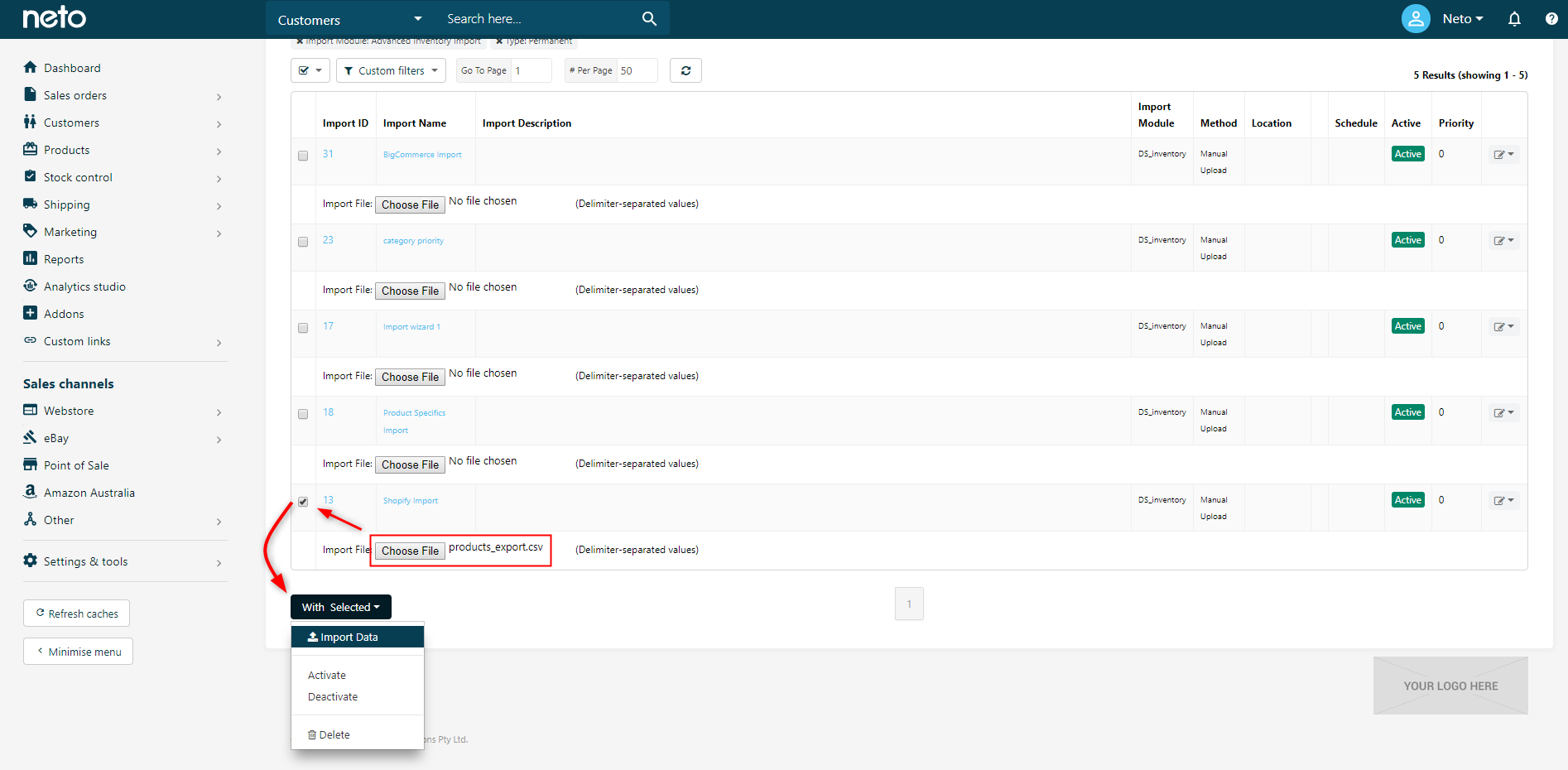Screen dimensions: 1568x770
Task: Click the Custom links chain icon
Action: (x=31, y=340)
